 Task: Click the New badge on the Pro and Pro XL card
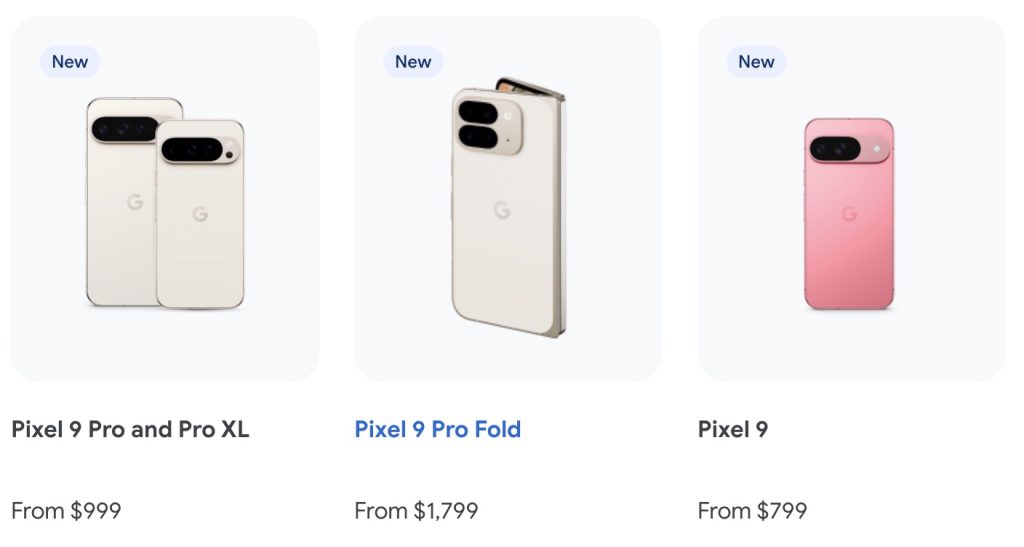pyautogui.click(x=70, y=62)
